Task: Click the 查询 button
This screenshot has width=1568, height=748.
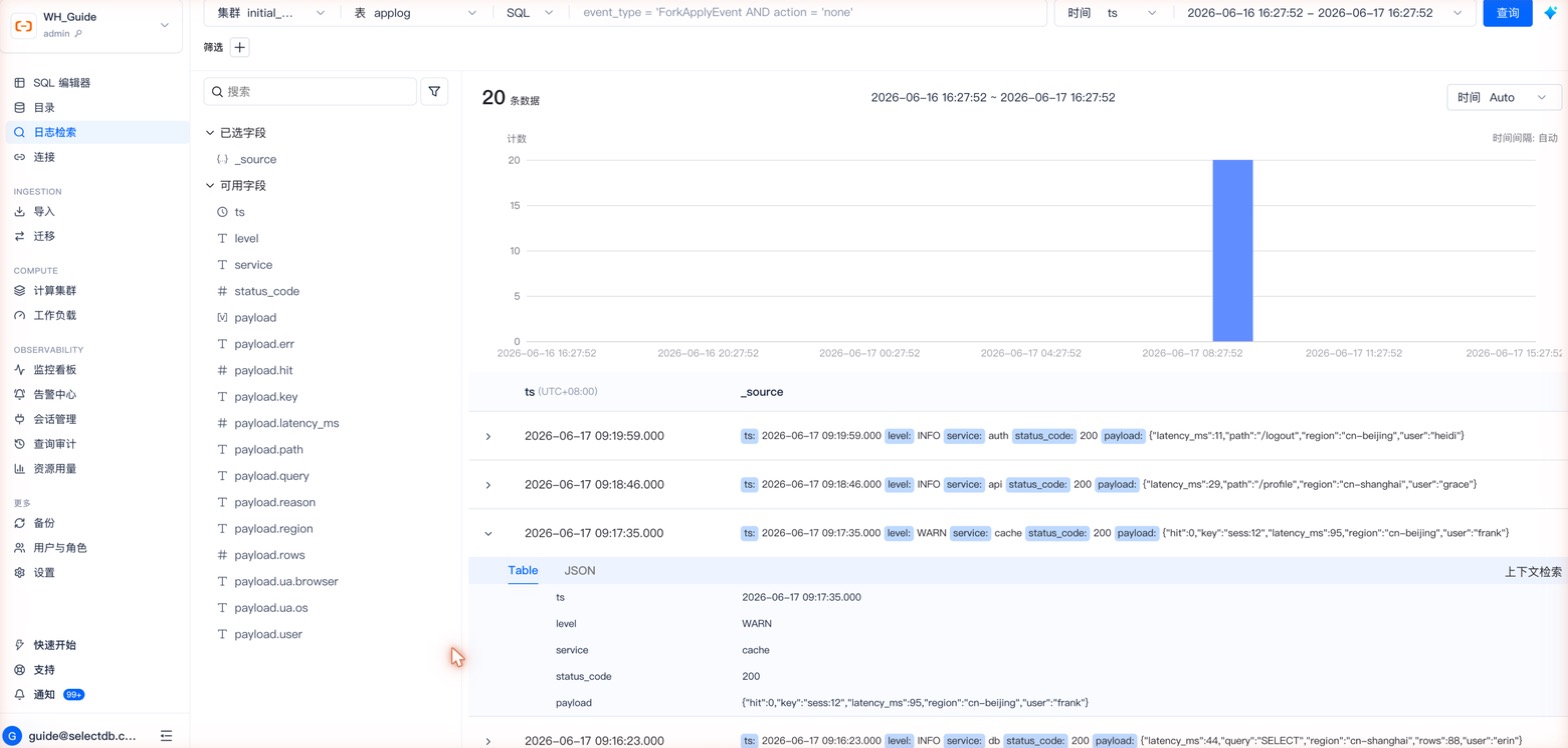Action: click(1507, 13)
